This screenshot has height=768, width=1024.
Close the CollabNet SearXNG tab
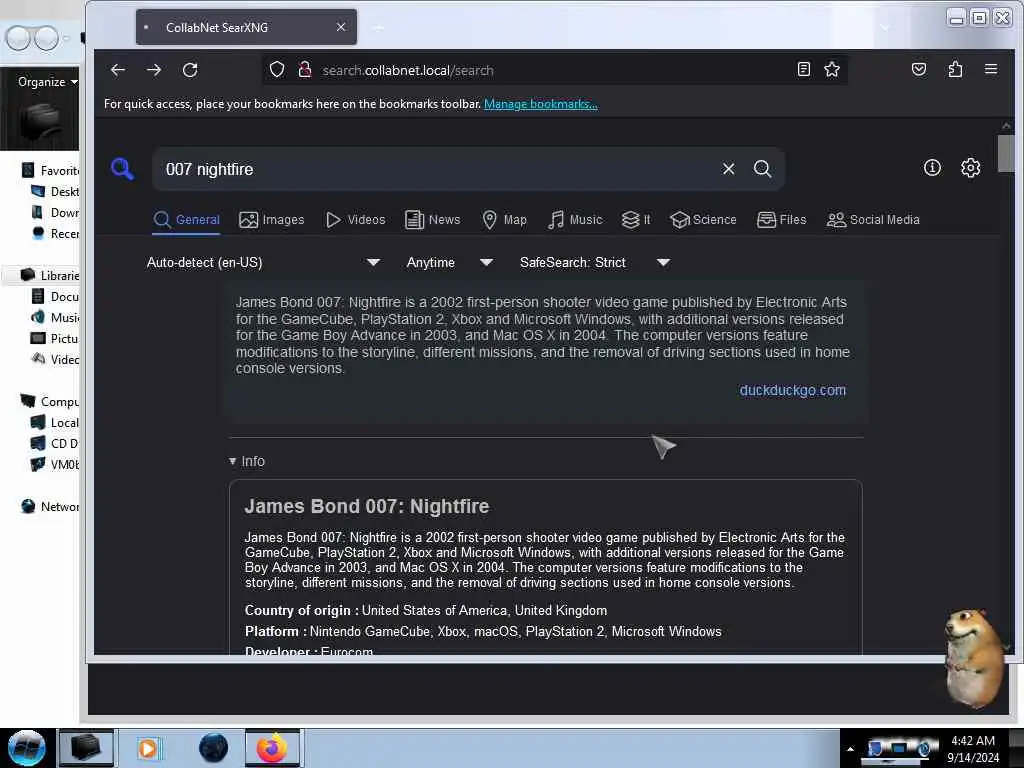coord(341,27)
